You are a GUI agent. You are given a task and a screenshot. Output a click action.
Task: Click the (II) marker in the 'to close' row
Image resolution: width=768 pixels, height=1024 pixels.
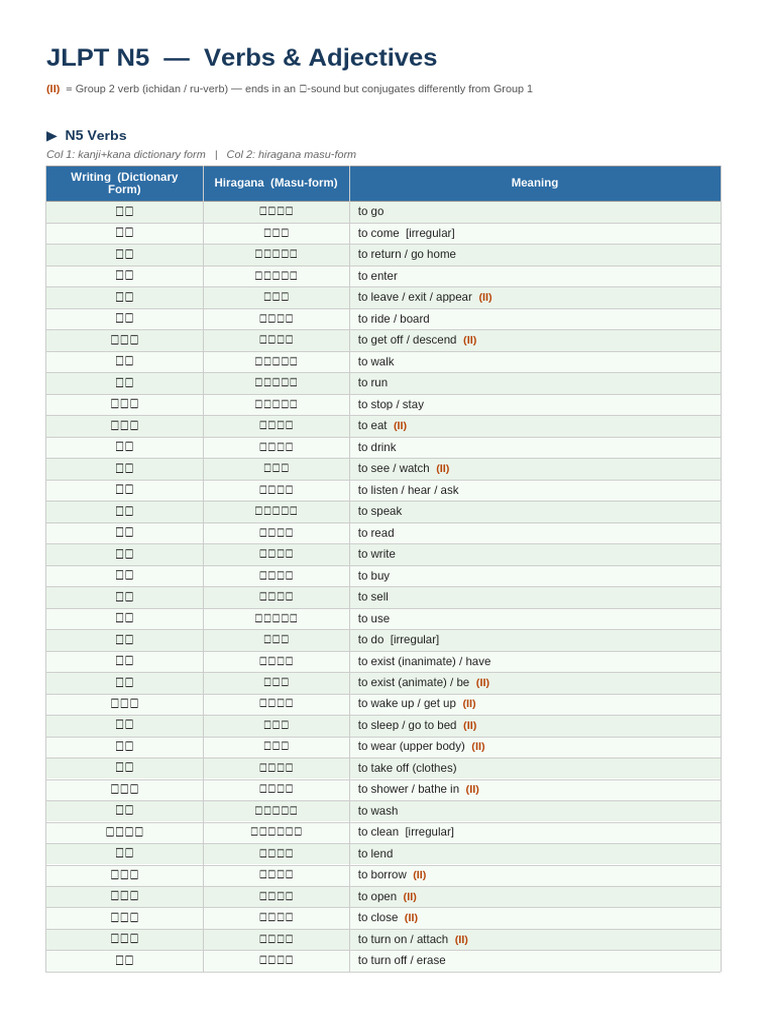pyautogui.click(x=411, y=918)
